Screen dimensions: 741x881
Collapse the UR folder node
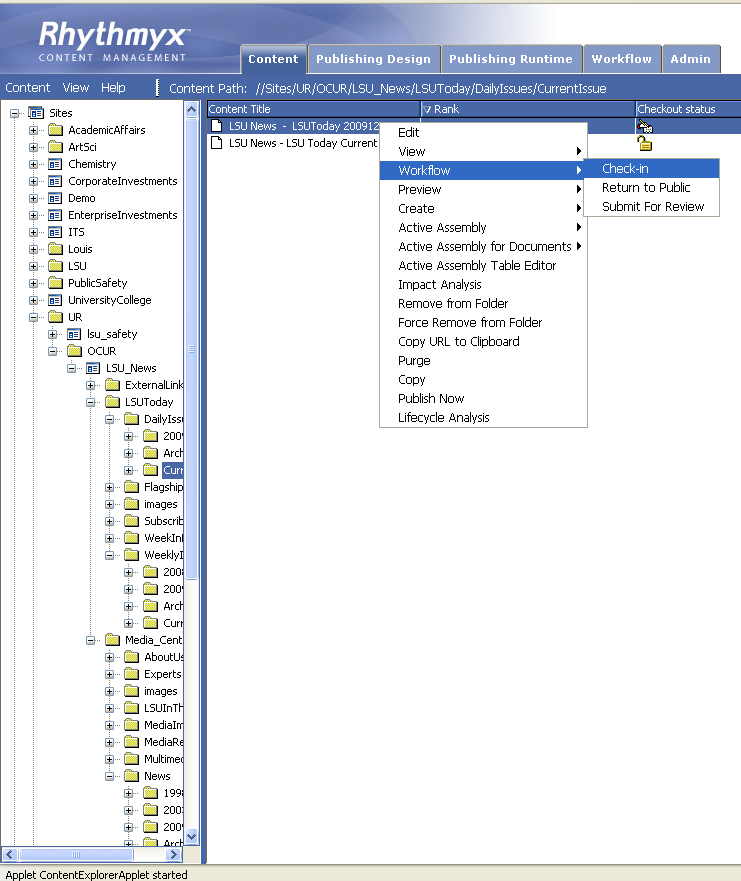pyautogui.click(x=33, y=317)
